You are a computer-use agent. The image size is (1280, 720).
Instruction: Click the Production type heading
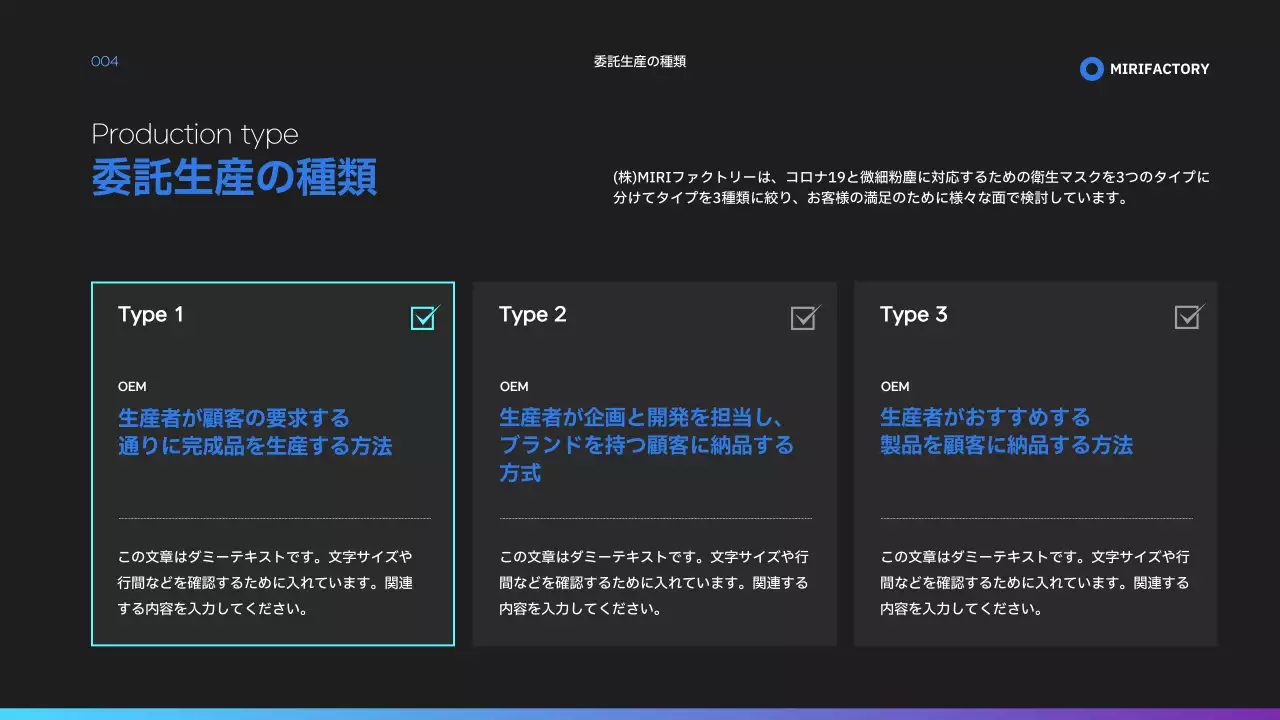click(x=195, y=134)
